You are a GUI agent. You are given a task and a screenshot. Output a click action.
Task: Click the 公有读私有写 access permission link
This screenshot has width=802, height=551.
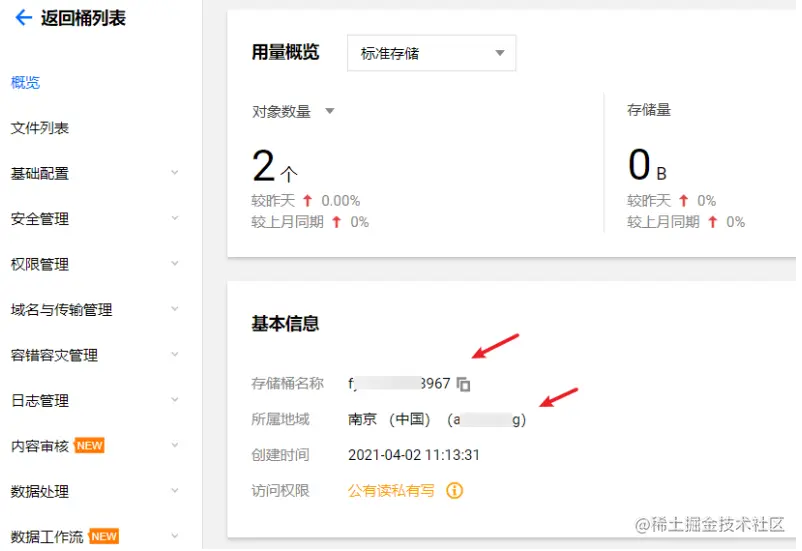pyautogui.click(x=391, y=491)
